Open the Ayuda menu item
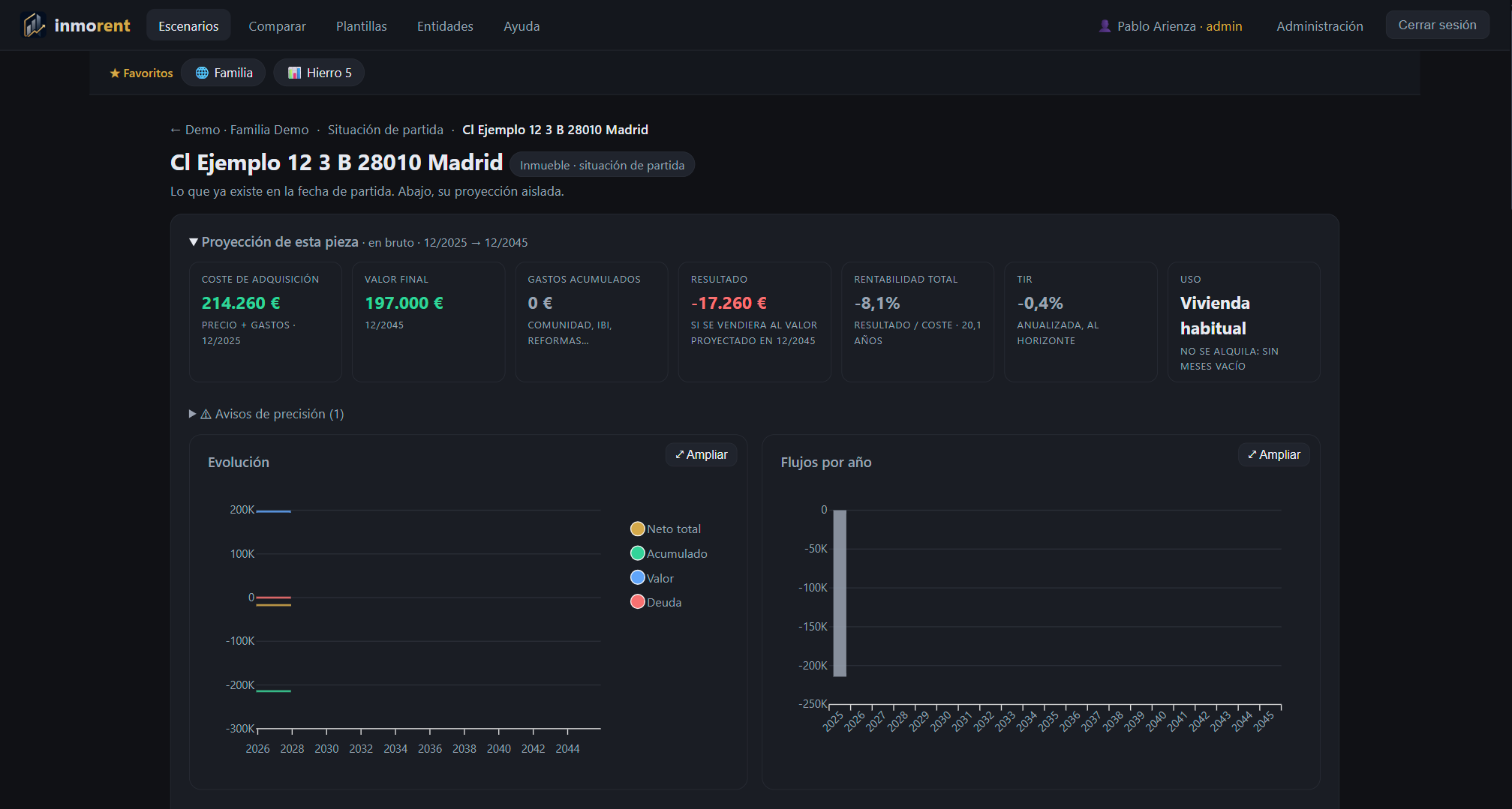 522,26
